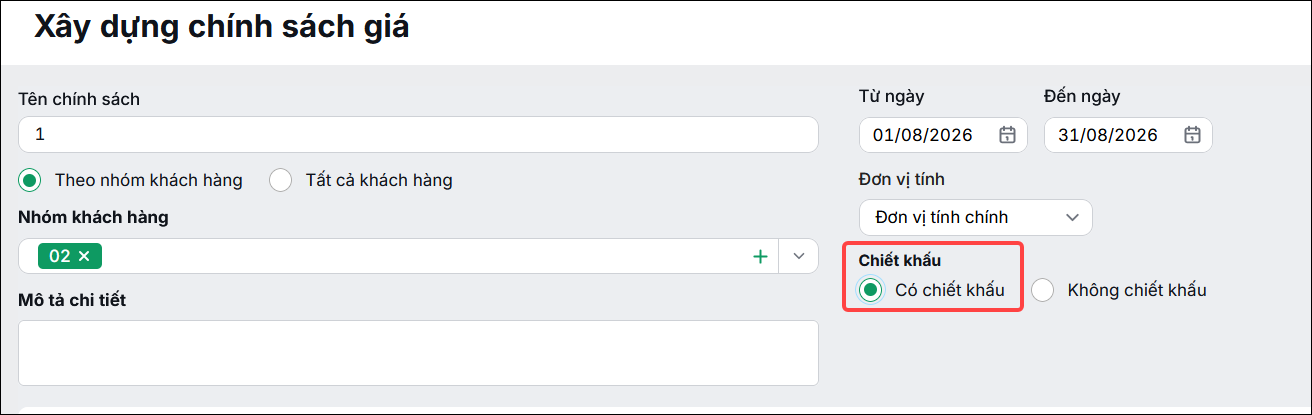This screenshot has height=415, width=1312.
Task: Click the Đến ngày date field 31/08/2026
Action: pyautogui.click(x=1128, y=135)
